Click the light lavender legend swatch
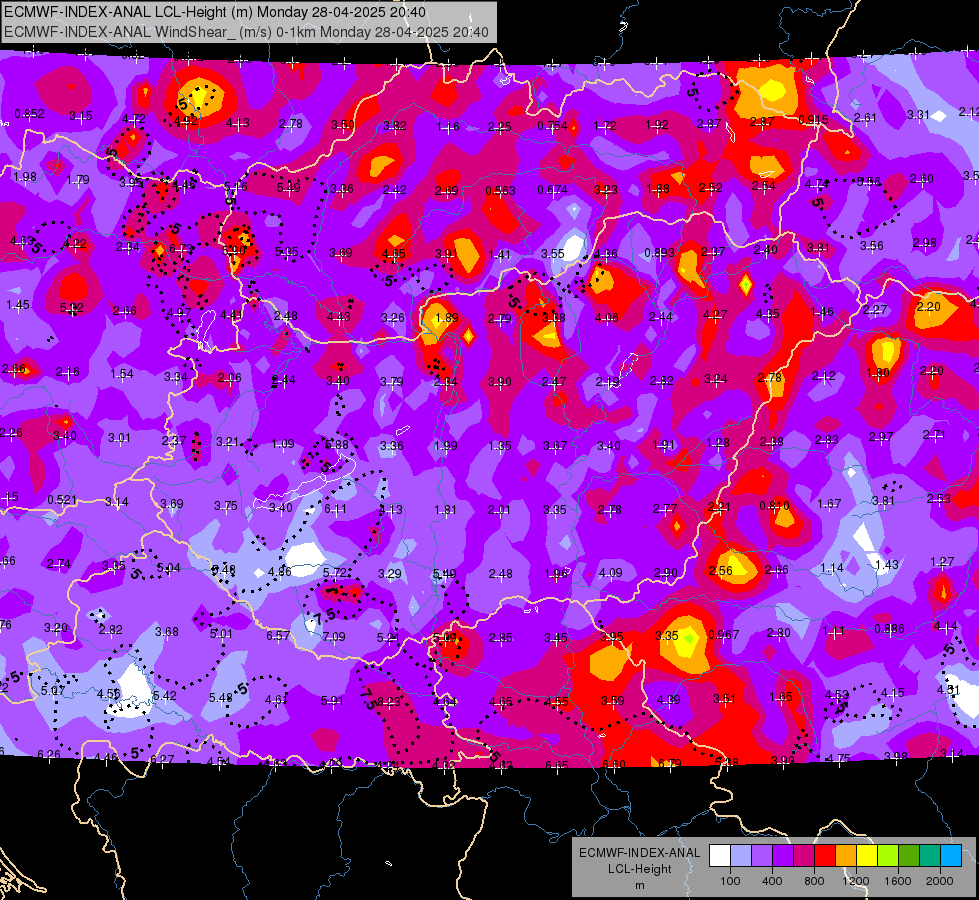The height and width of the screenshot is (900, 979). pos(741,856)
